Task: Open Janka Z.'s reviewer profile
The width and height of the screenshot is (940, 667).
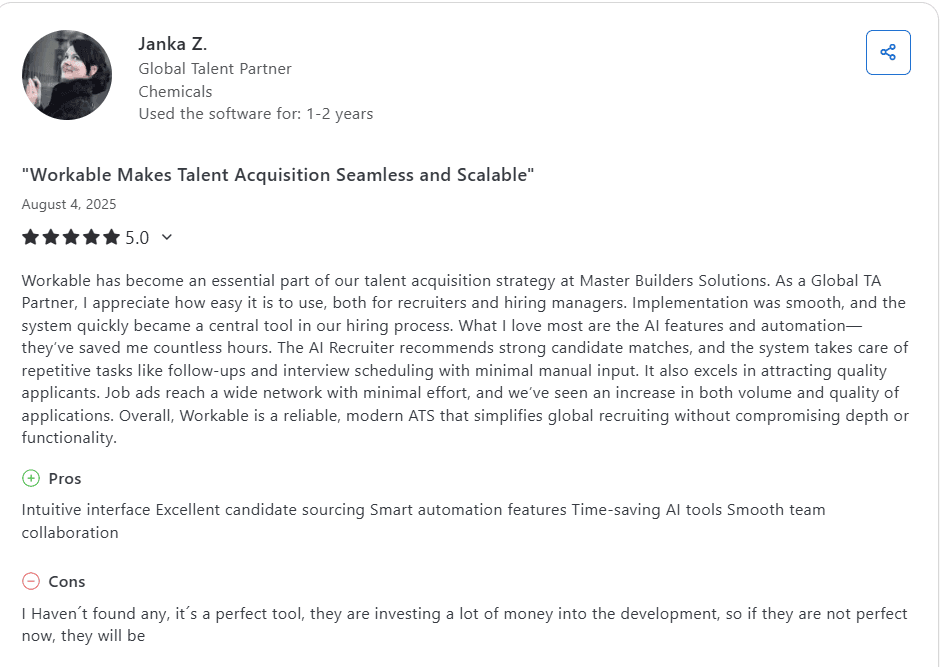Action: 172,43
